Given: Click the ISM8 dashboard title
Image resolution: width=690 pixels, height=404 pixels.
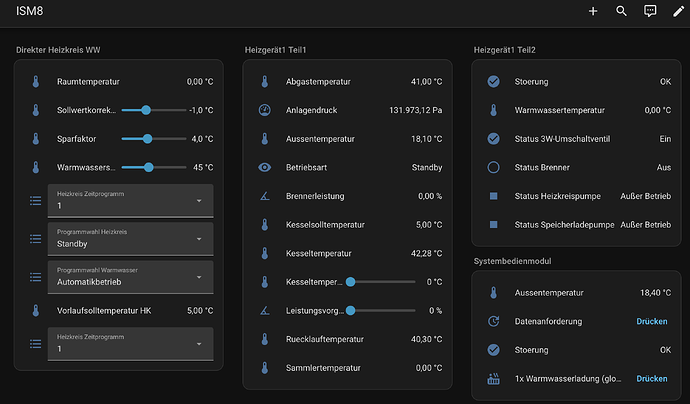Looking at the screenshot, I should (x=29, y=11).
